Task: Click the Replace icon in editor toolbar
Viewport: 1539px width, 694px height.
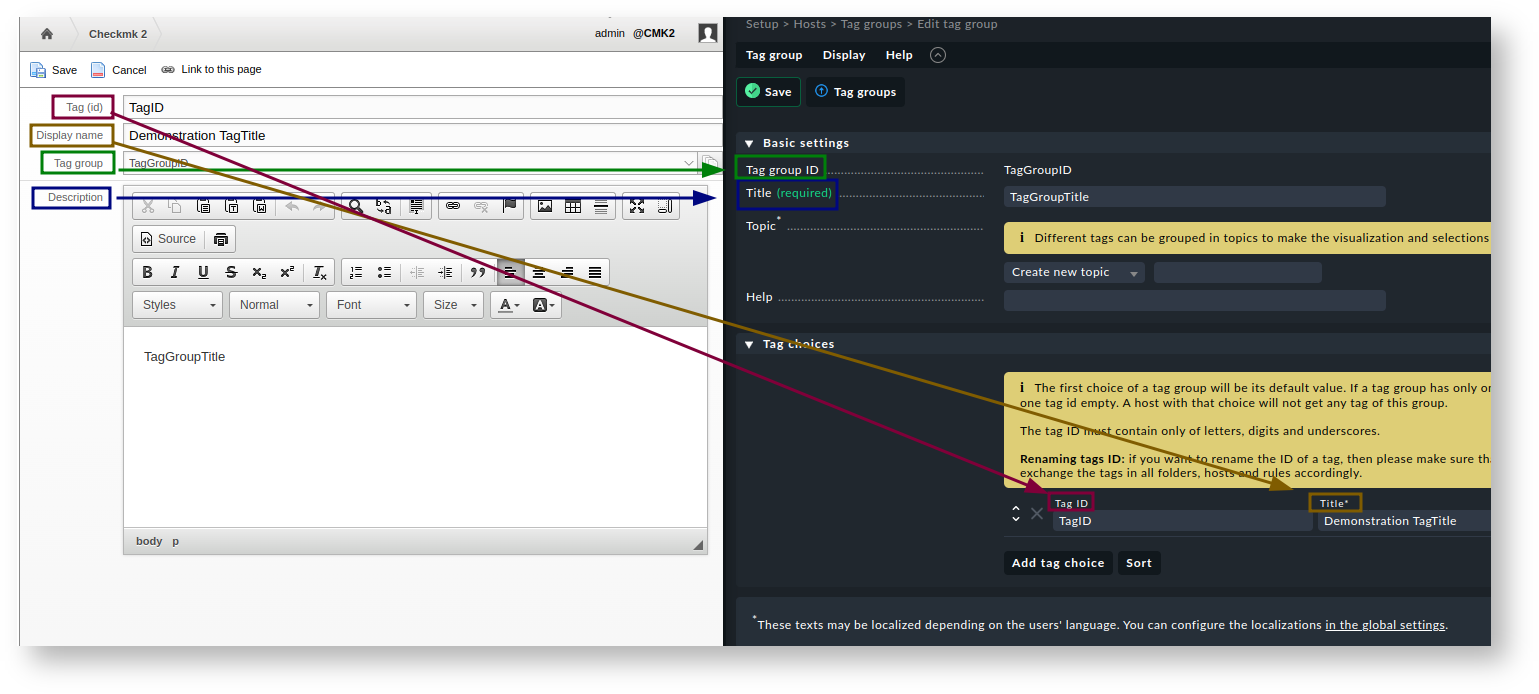Action: click(x=384, y=206)
